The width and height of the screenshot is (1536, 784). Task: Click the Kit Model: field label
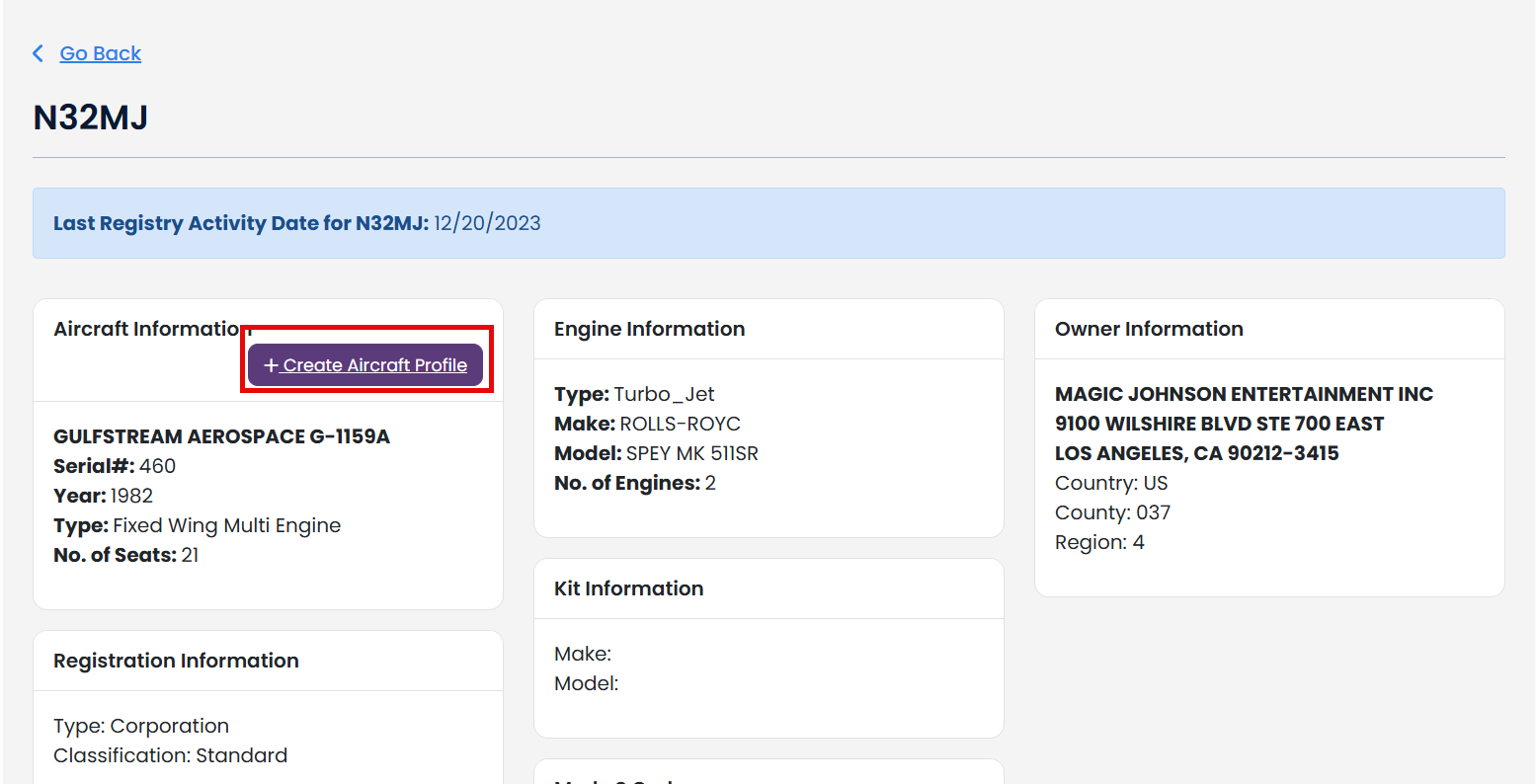coord(587,683)
